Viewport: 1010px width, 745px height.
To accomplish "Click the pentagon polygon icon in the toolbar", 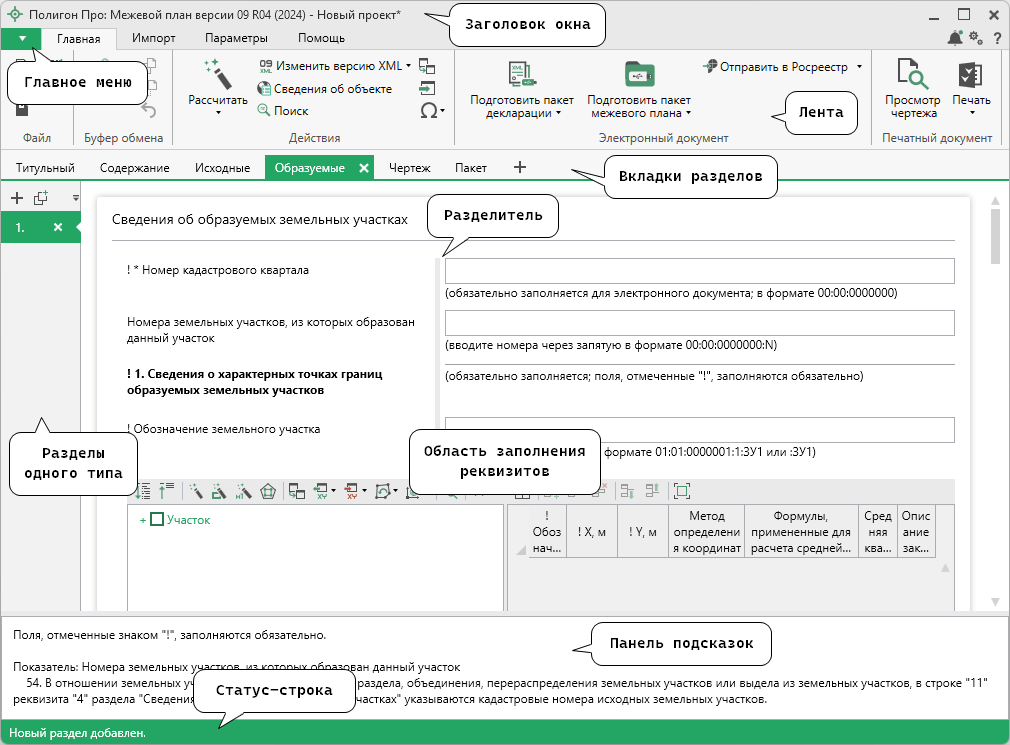I will pos(268,491).
